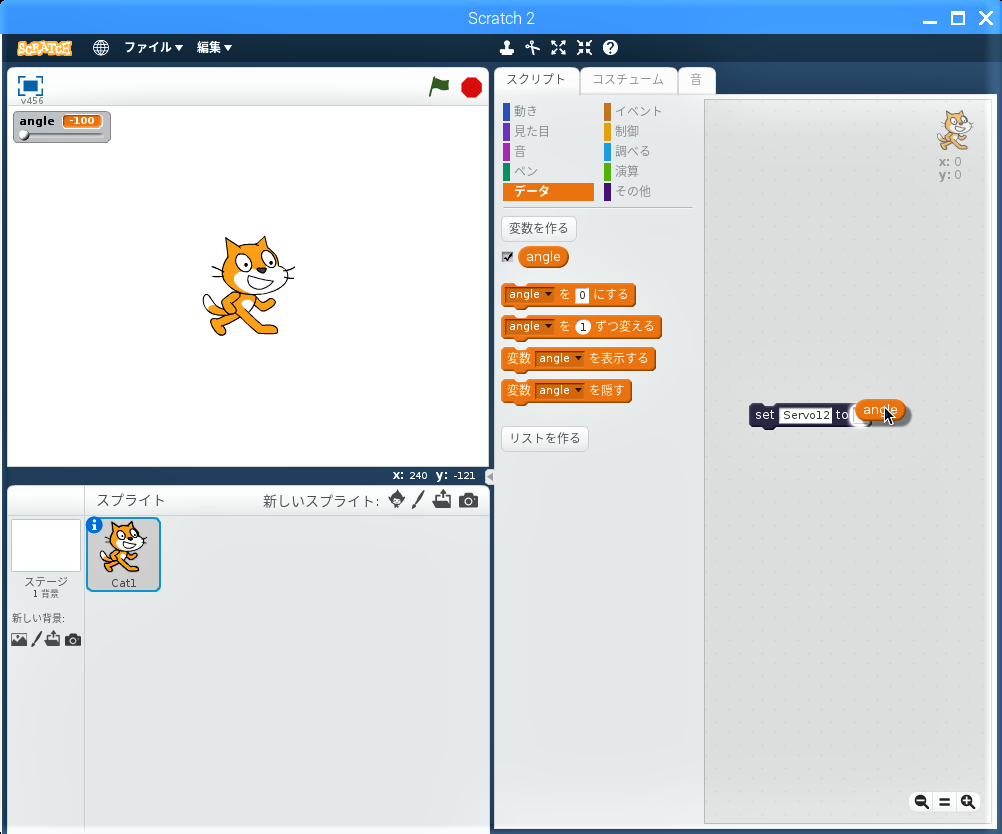Paint a new backdrop
Image resolution: width=1002 pixels, height=834 pixels.
pyautogui.click(x=36, y=639)
